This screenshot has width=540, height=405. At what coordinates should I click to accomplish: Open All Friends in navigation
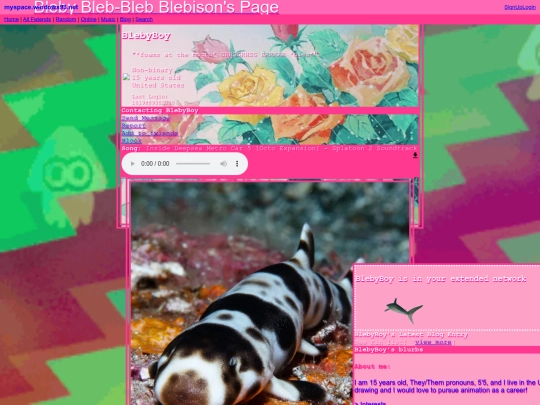pyautogui.click(x=37, y=19)
